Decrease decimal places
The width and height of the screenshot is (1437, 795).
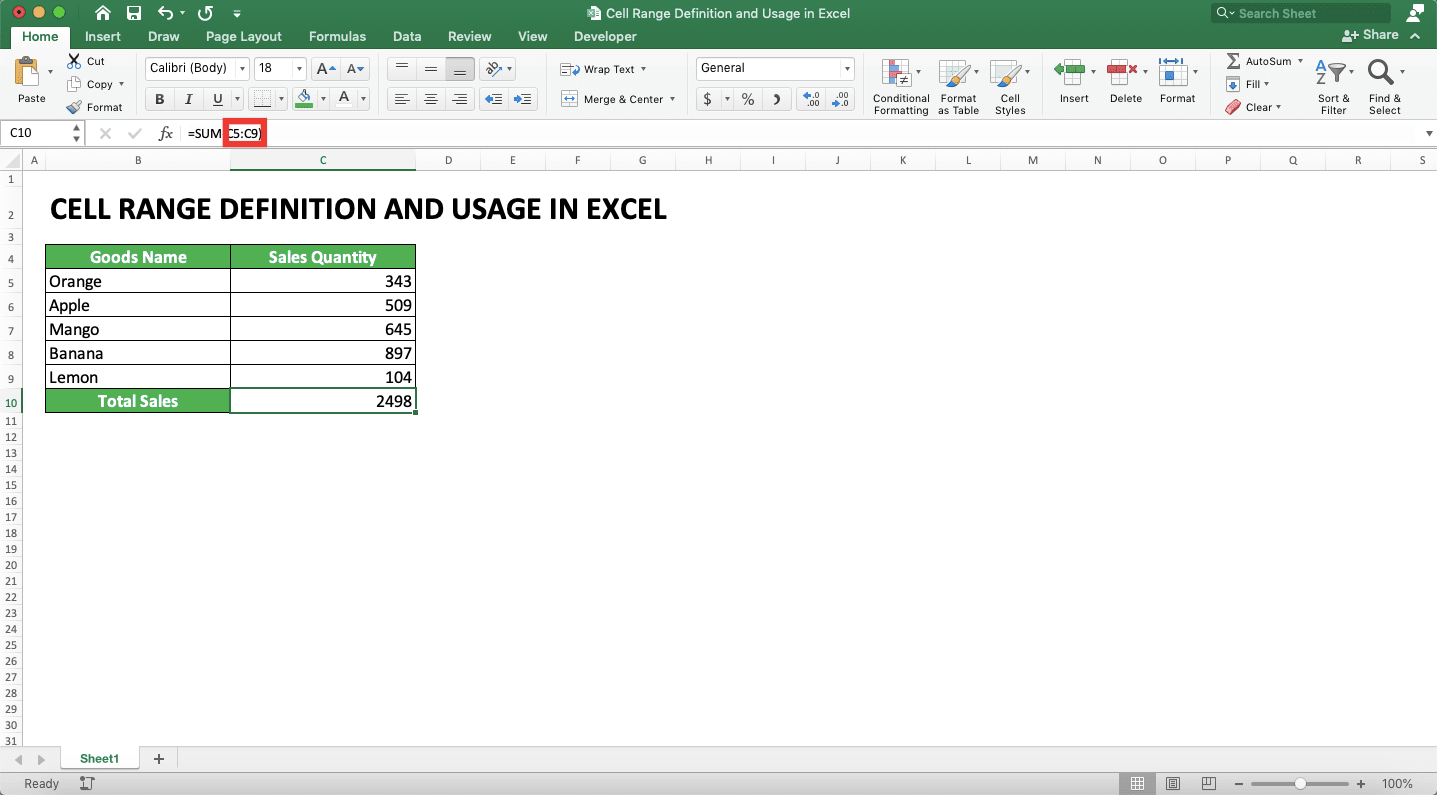842,99
